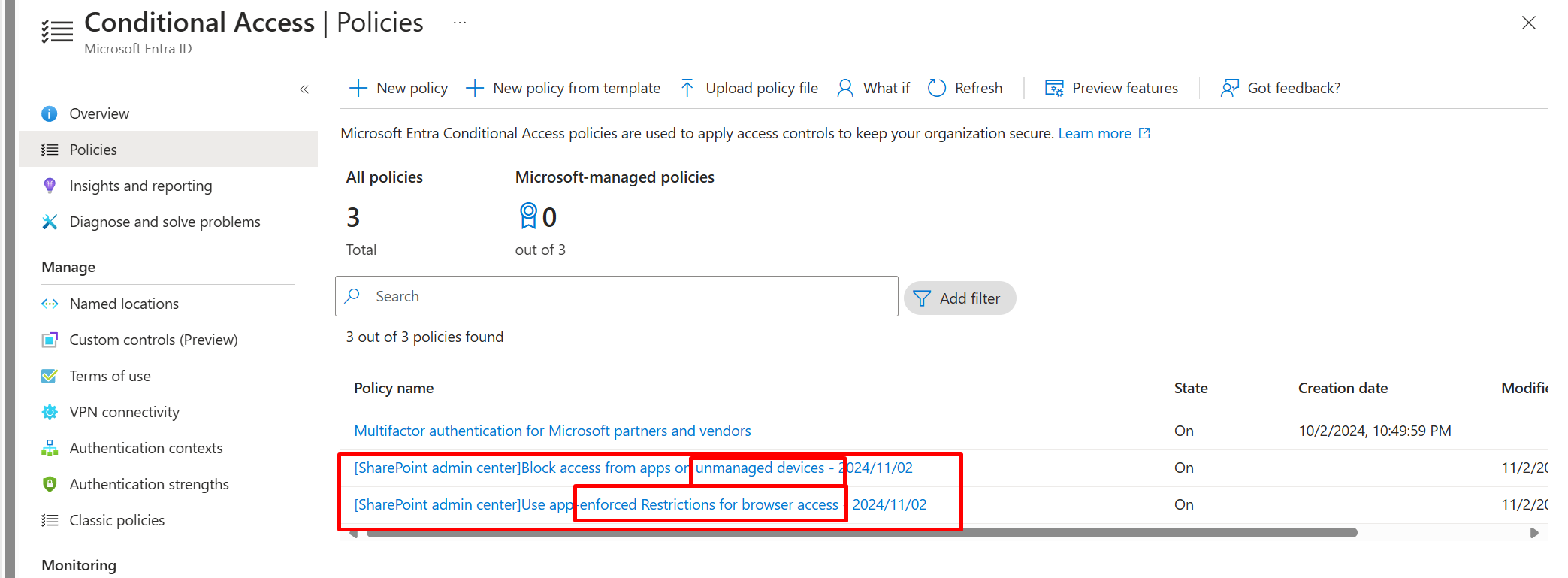The image size is (1568, 578).
Task: Click the Preview features icon
Action: [x=1054, y=88]
